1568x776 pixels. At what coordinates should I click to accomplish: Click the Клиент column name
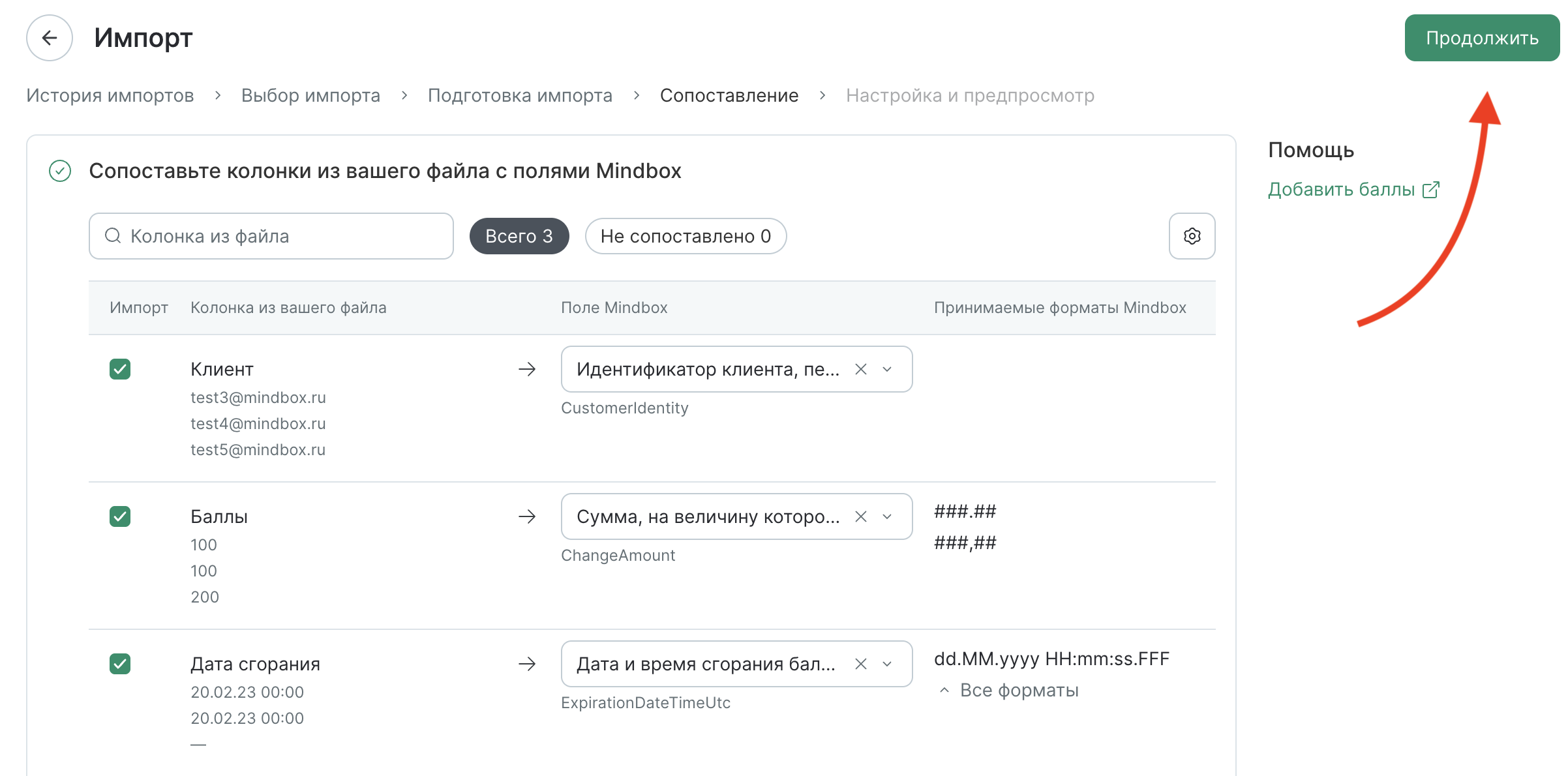click(x=222, y=369)
